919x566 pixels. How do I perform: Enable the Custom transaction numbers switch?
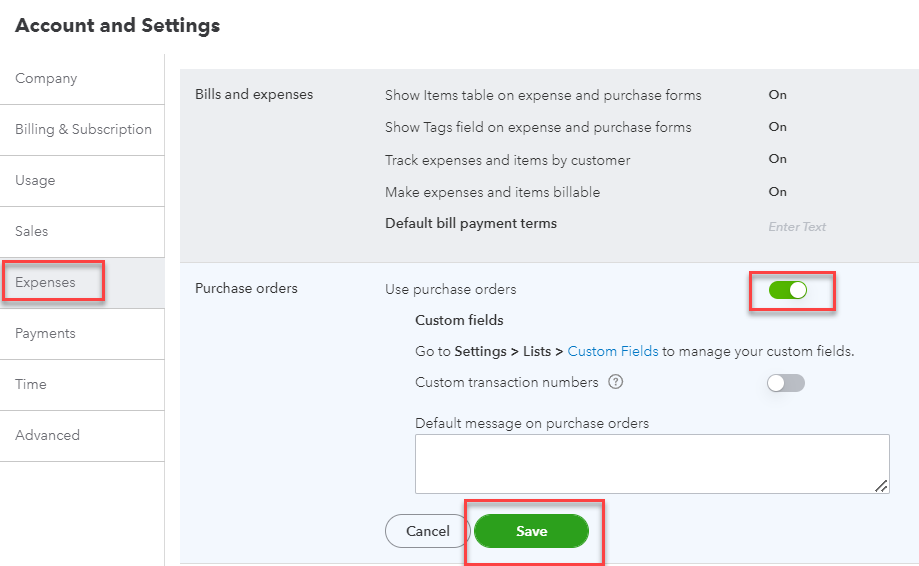tap(785, 383)
